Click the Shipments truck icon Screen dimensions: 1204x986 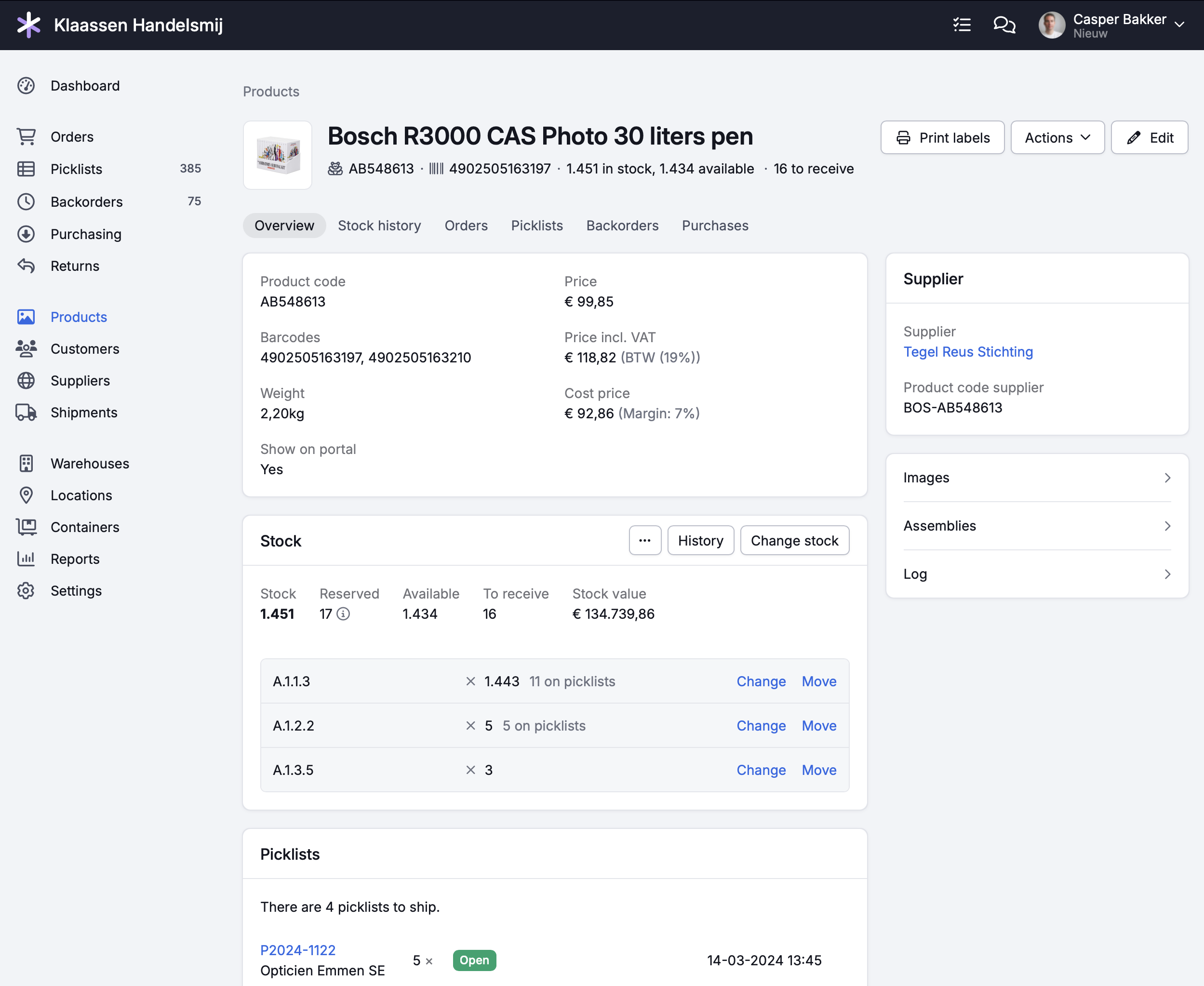tap(26, 413)
